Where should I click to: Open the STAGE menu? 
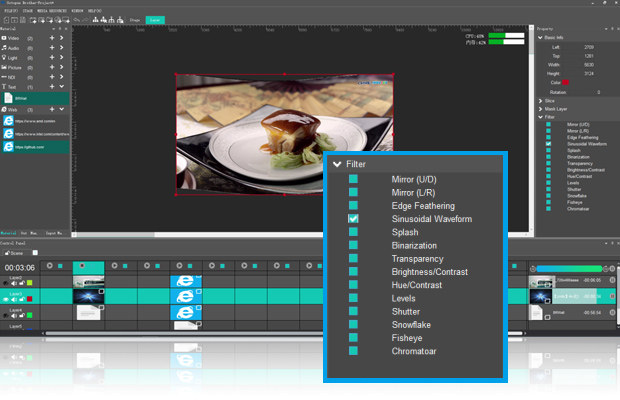[x=28, y=11]
